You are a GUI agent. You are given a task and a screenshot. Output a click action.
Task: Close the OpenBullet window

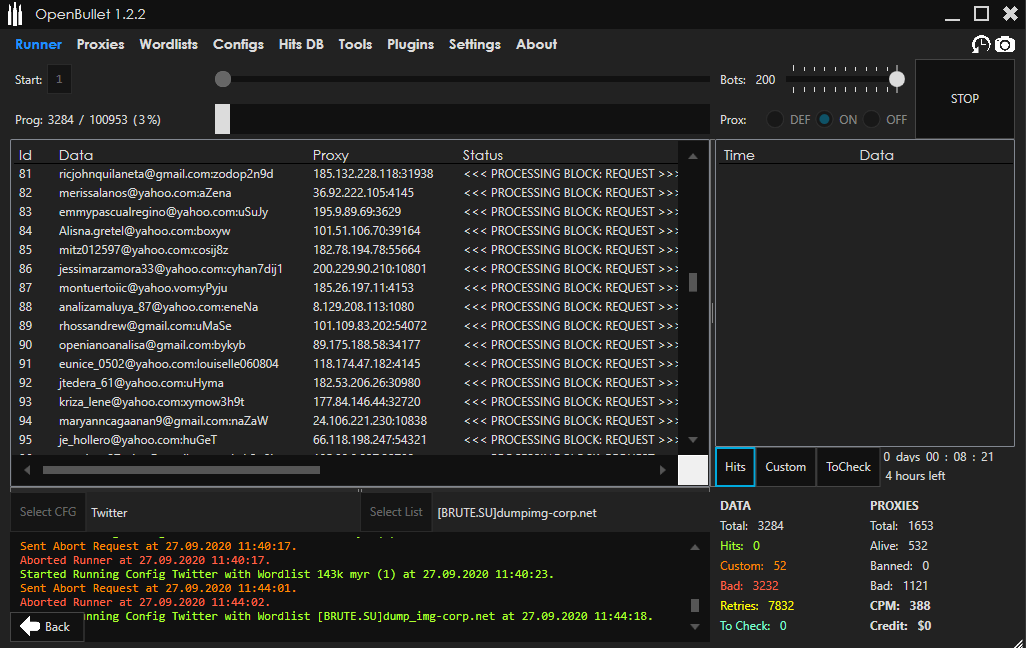pos(1010,14)
